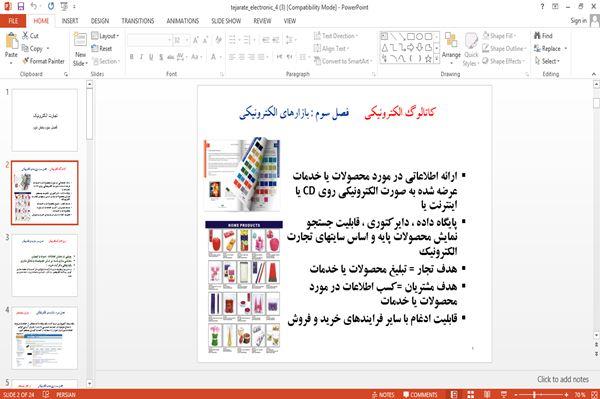Click the zoom out minus icon
Screen dimensions: 600x399
pyautogui.click(x=516, y=394)
